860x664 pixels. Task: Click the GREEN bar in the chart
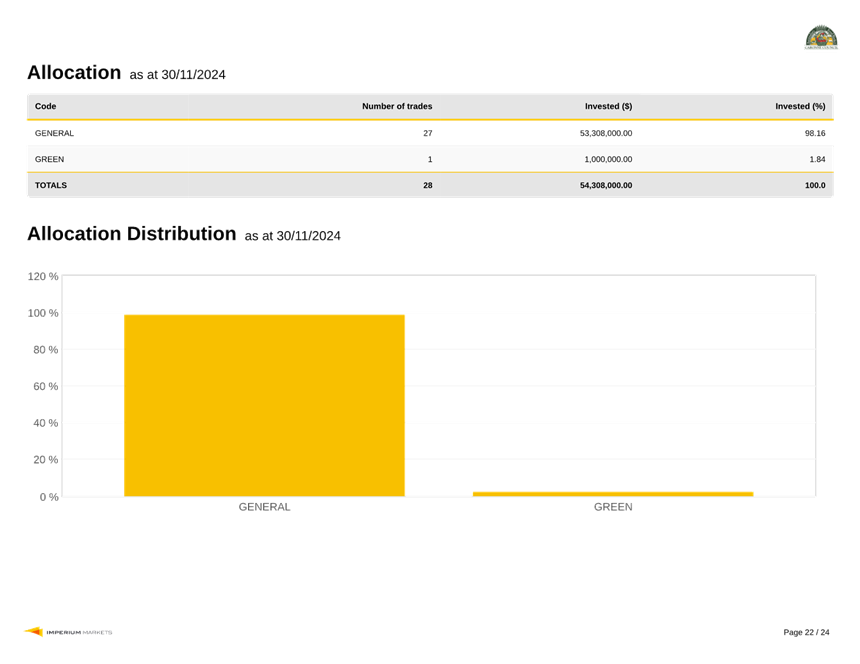click(x=613, y=494)
